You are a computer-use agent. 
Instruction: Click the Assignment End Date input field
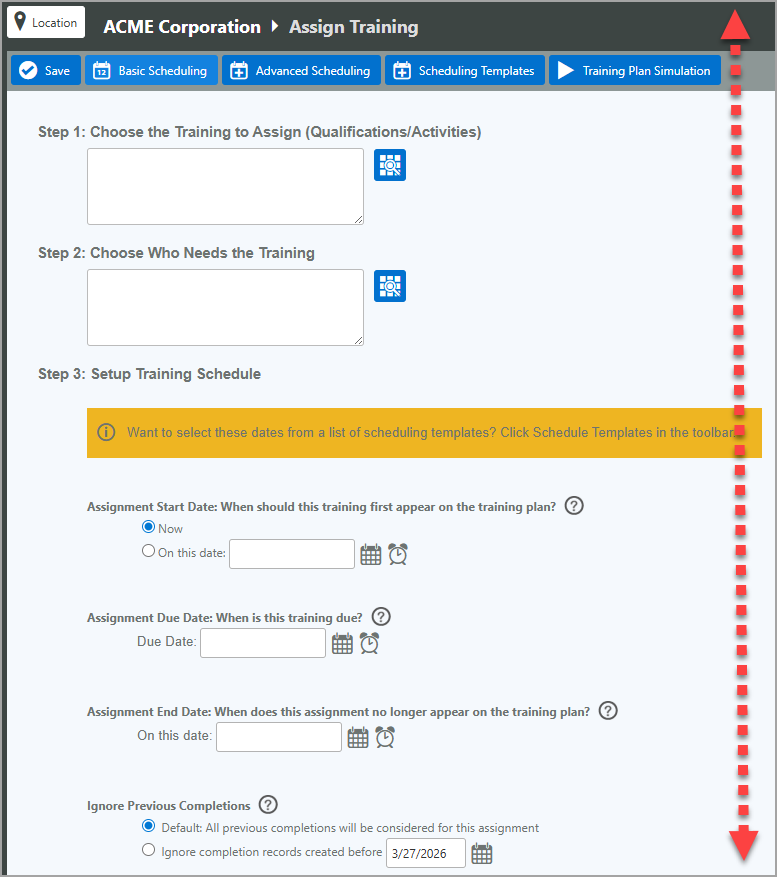pyautogui.click(x=279, y=737)
